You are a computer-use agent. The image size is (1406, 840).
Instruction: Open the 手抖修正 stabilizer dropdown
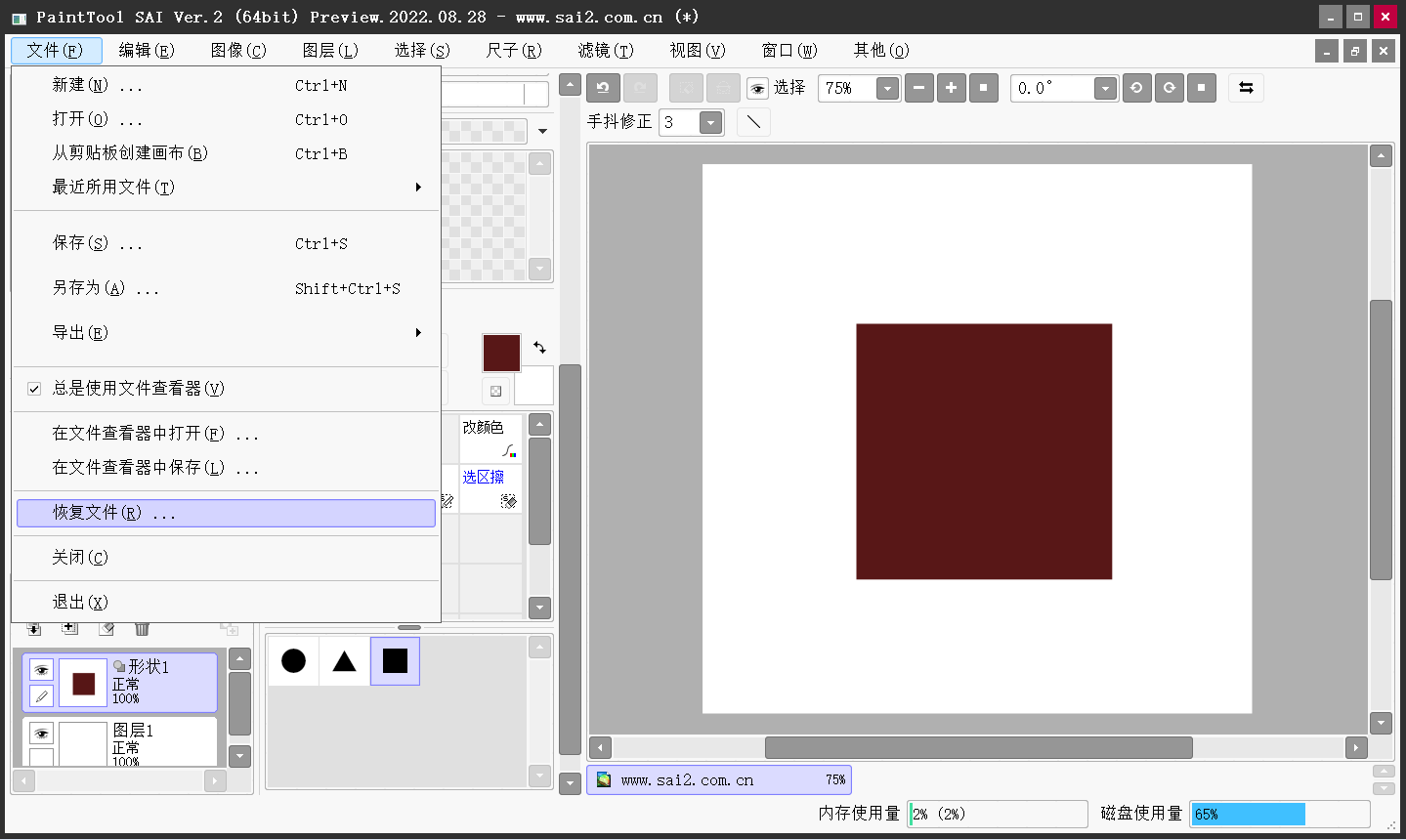coord(711,123)
